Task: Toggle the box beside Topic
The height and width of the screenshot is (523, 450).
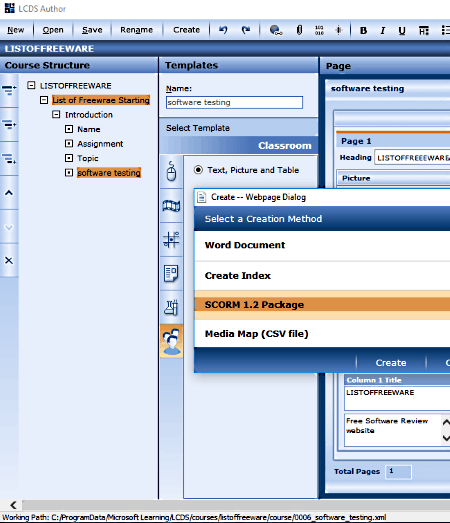Action: [x=69, y=158]
